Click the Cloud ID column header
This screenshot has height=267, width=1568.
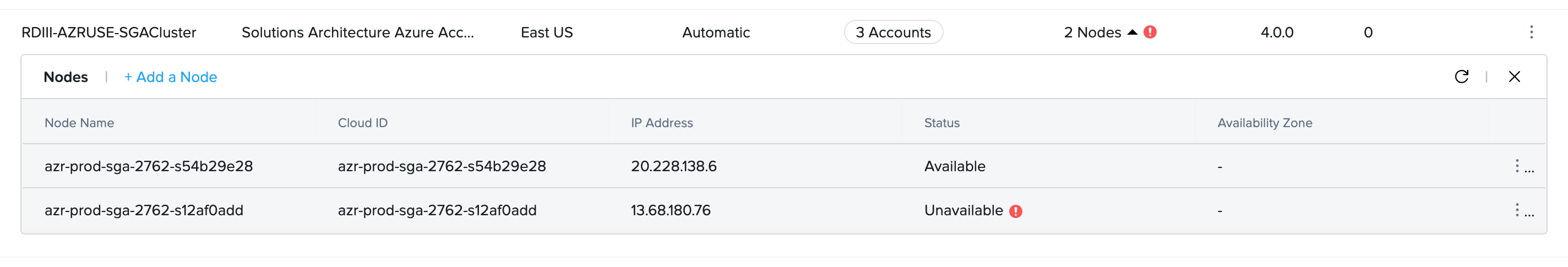362,123
